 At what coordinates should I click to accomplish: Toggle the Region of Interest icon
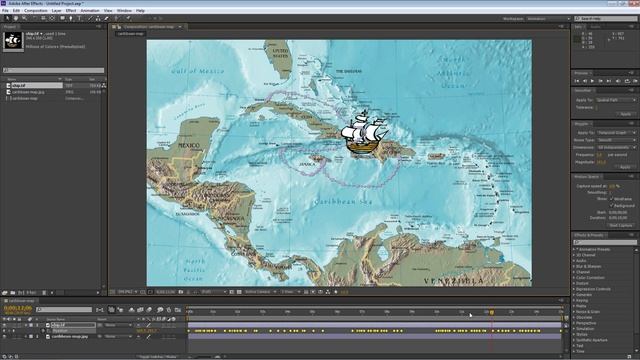coord(232,292)
